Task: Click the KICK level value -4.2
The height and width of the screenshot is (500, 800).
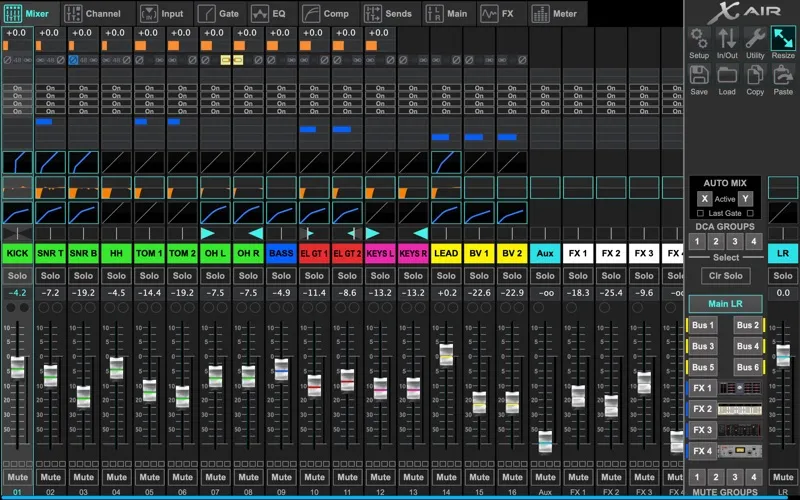Action: click(17, 293)
